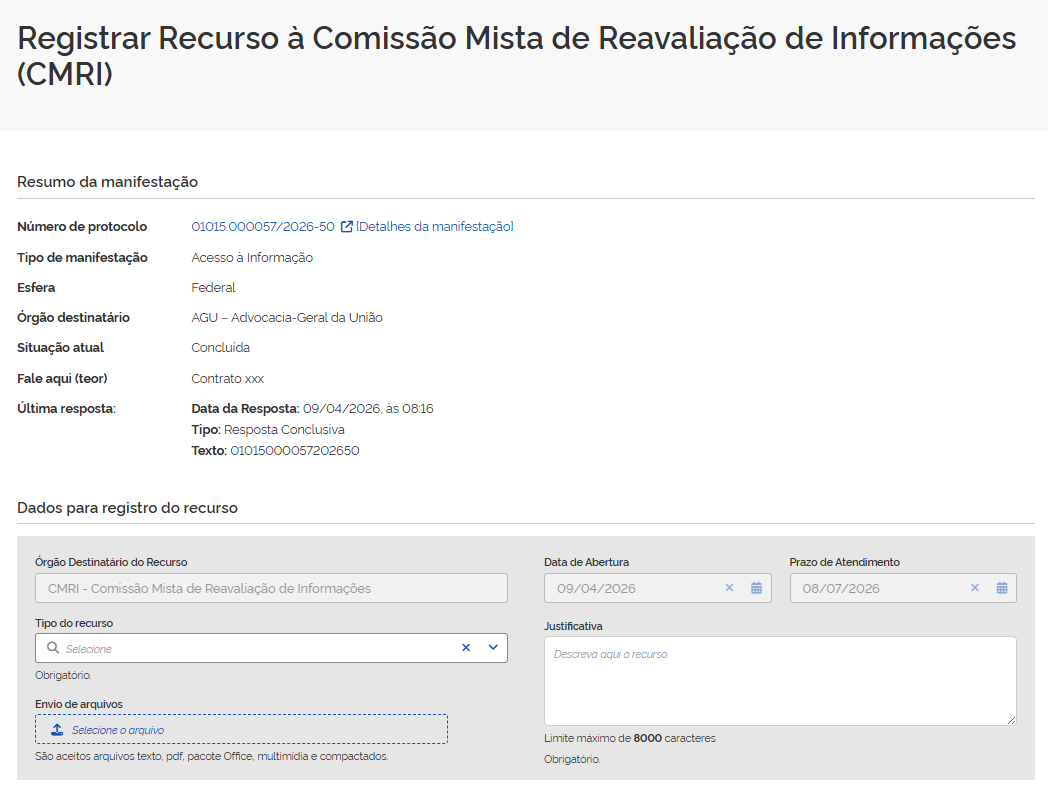Click the Órgão Destinatário do Recurso field
This screenshot has width=1048, height=786.
[271, 588]
